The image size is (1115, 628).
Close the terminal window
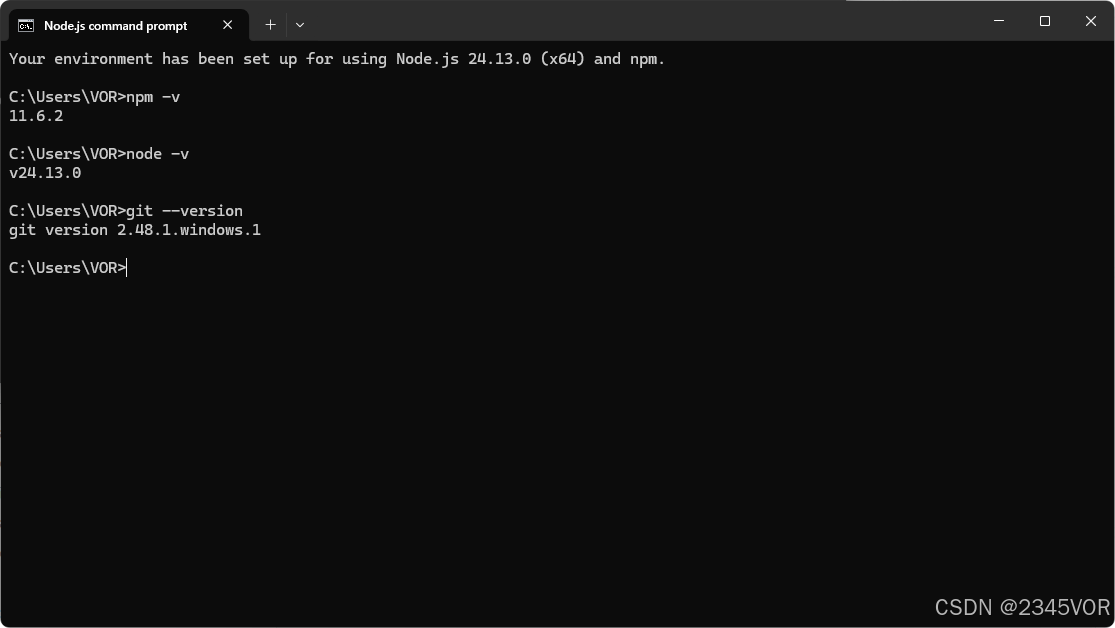click(1091, 21)
